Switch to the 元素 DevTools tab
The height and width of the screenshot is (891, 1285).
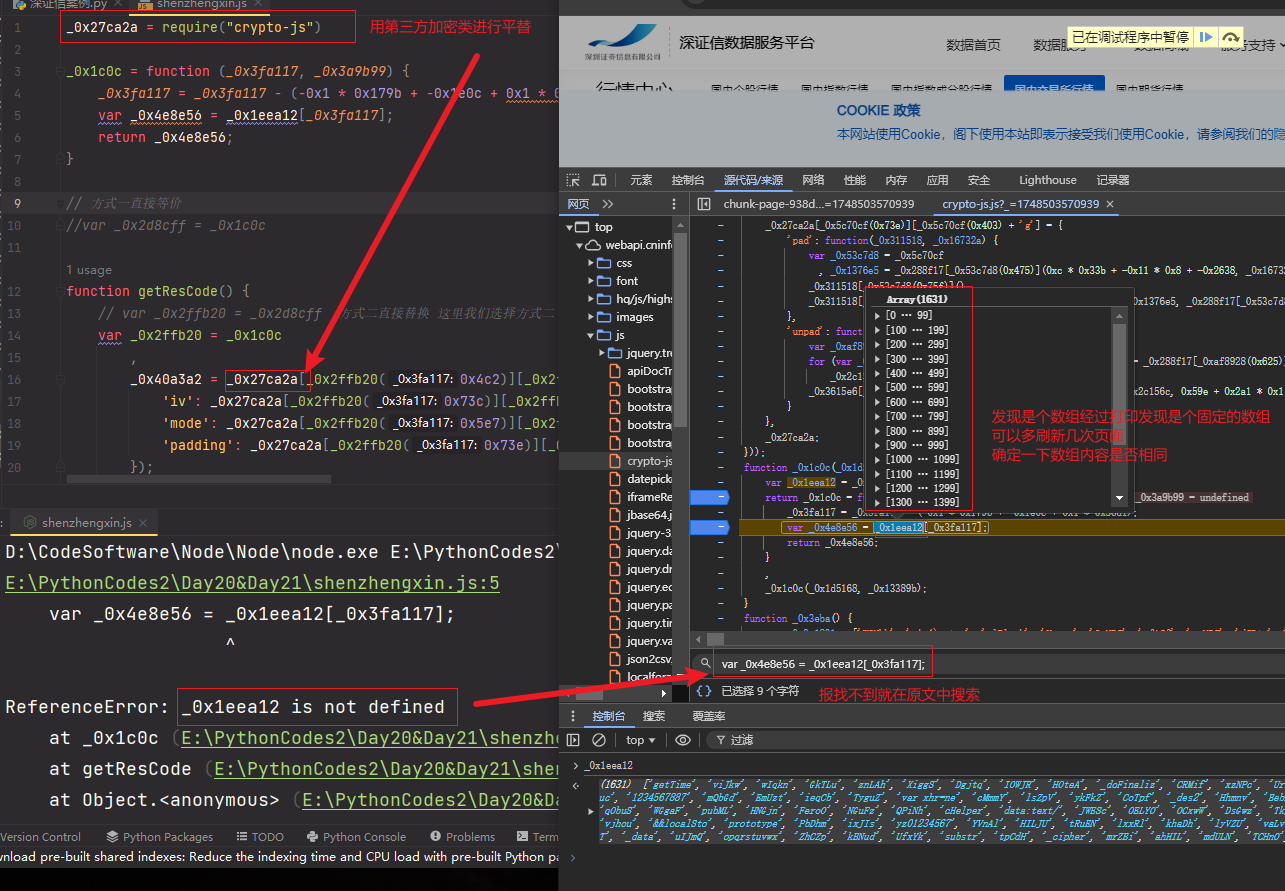[x=641, y=180]
